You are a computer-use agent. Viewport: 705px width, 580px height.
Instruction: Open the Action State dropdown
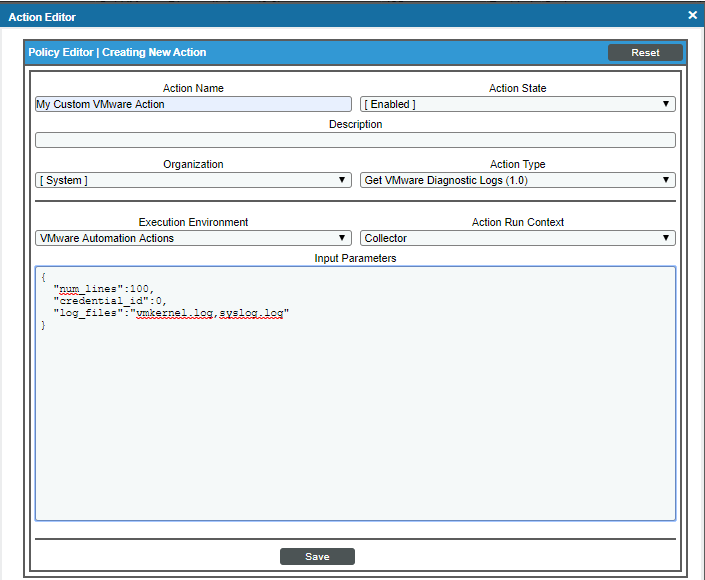518,104
